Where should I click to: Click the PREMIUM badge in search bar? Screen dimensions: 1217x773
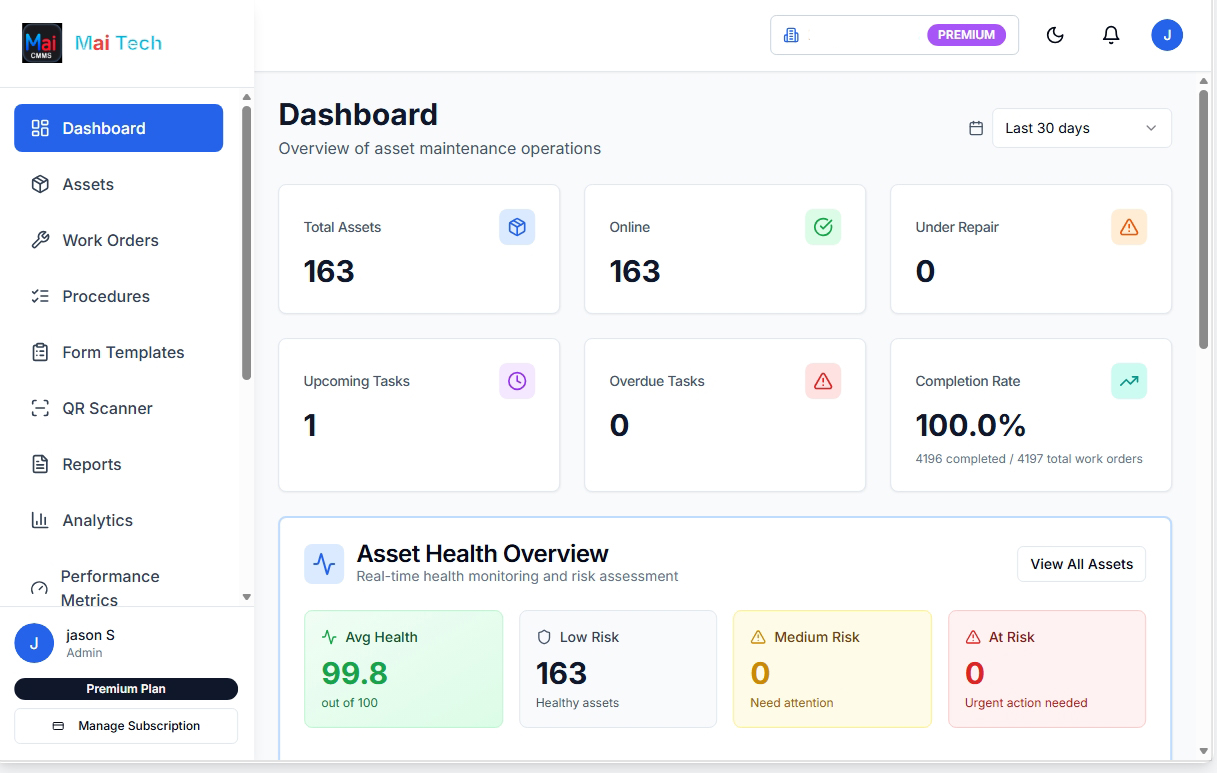pos(965,34)
